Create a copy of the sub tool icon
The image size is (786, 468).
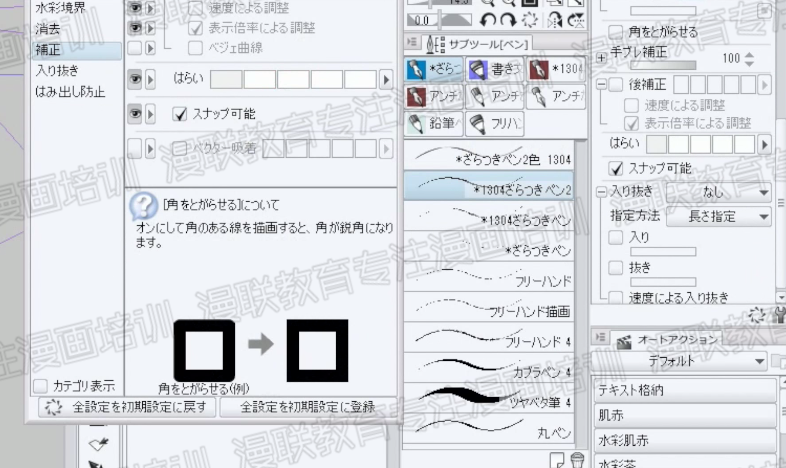tap(556, 460)
